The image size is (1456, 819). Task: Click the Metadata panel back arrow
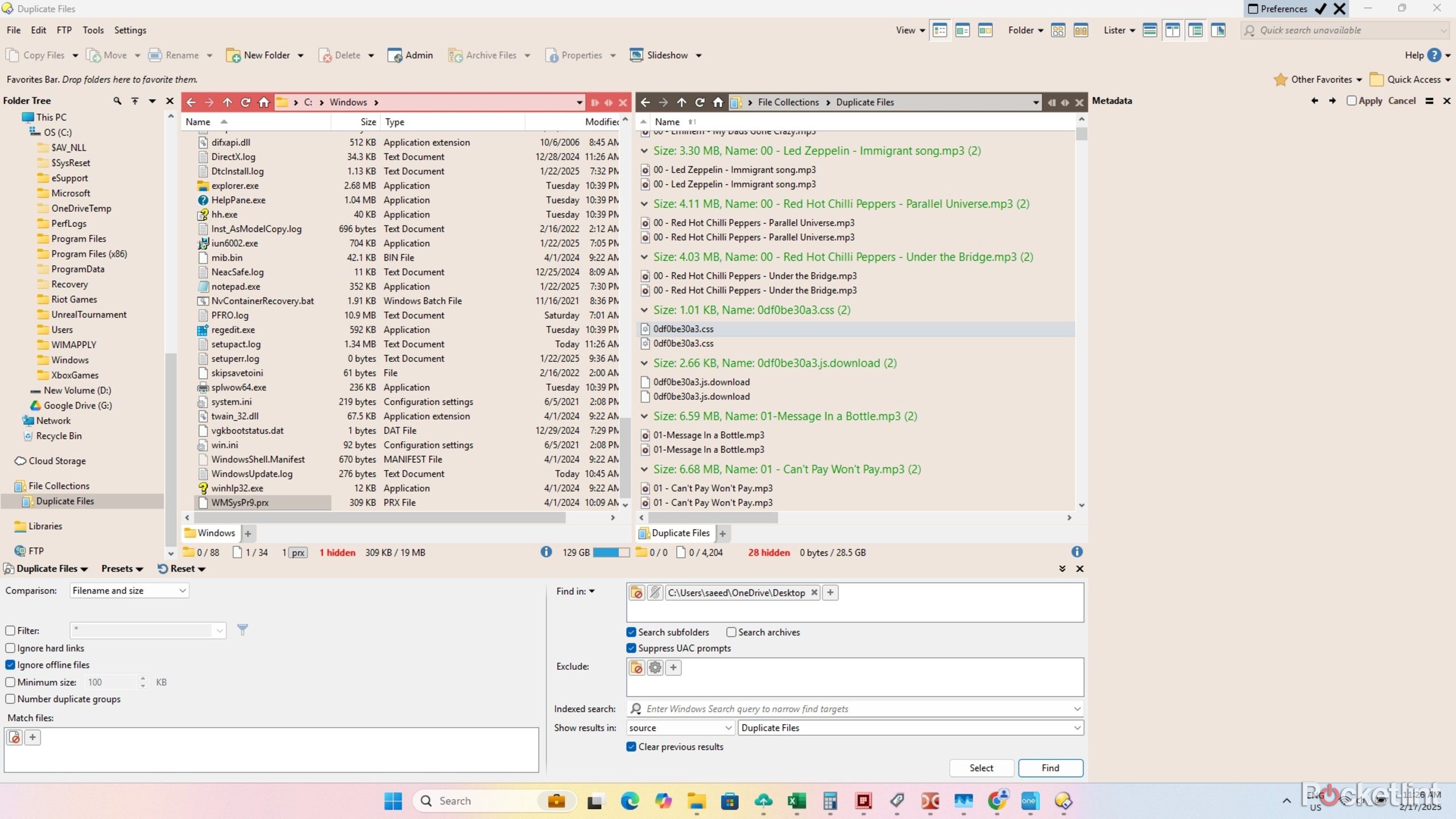point(1314,101)
